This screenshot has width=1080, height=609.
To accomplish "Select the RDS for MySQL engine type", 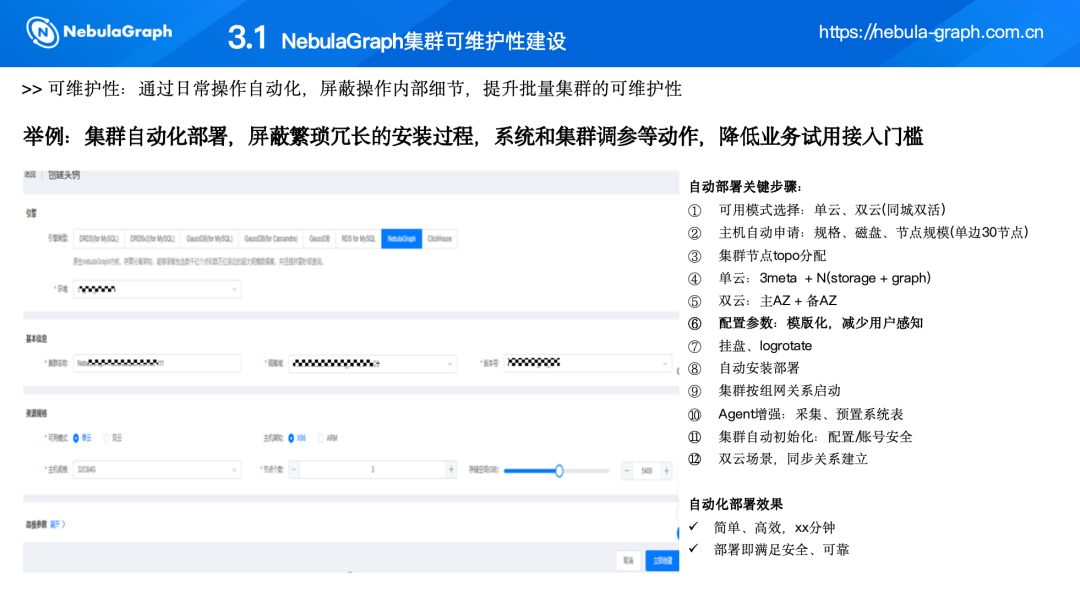I will click(358, 239).
